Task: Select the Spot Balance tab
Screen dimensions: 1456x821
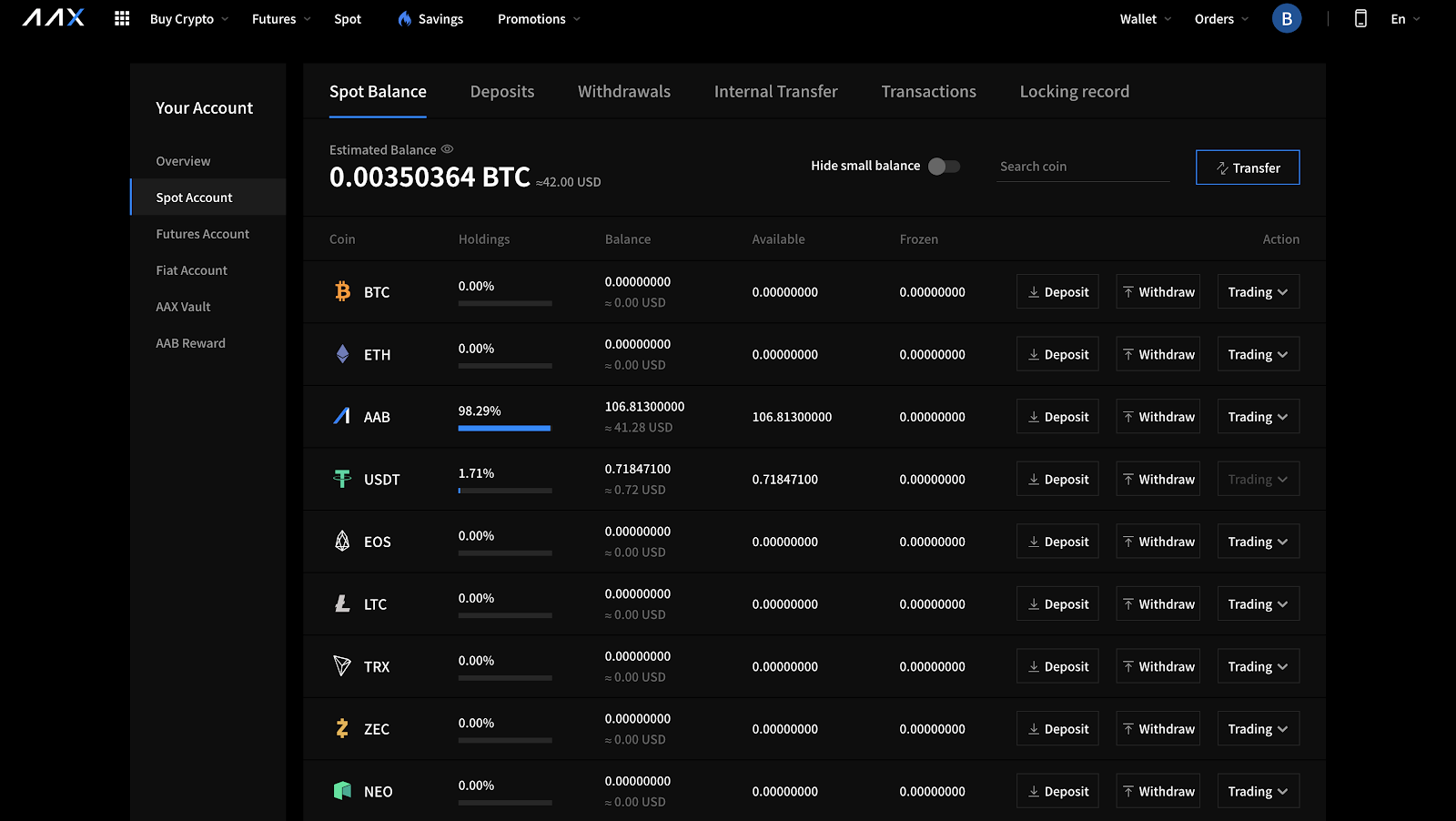Action: (x=378, y=91)
